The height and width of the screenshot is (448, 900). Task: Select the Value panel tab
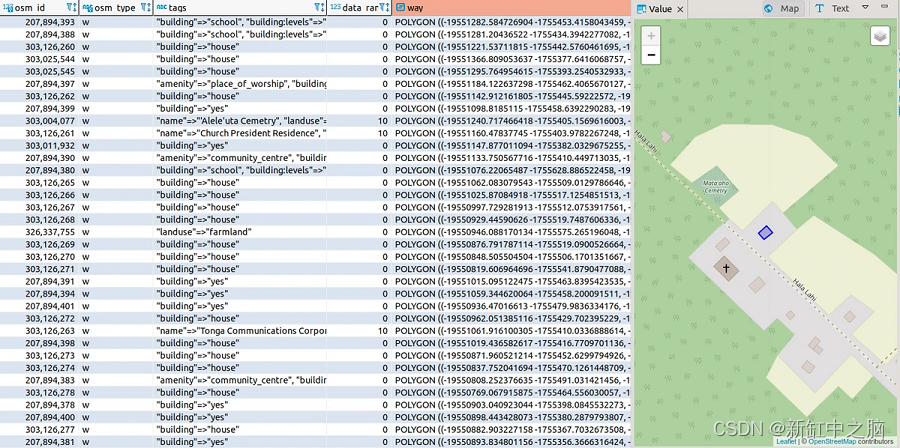tap(660, 9)
